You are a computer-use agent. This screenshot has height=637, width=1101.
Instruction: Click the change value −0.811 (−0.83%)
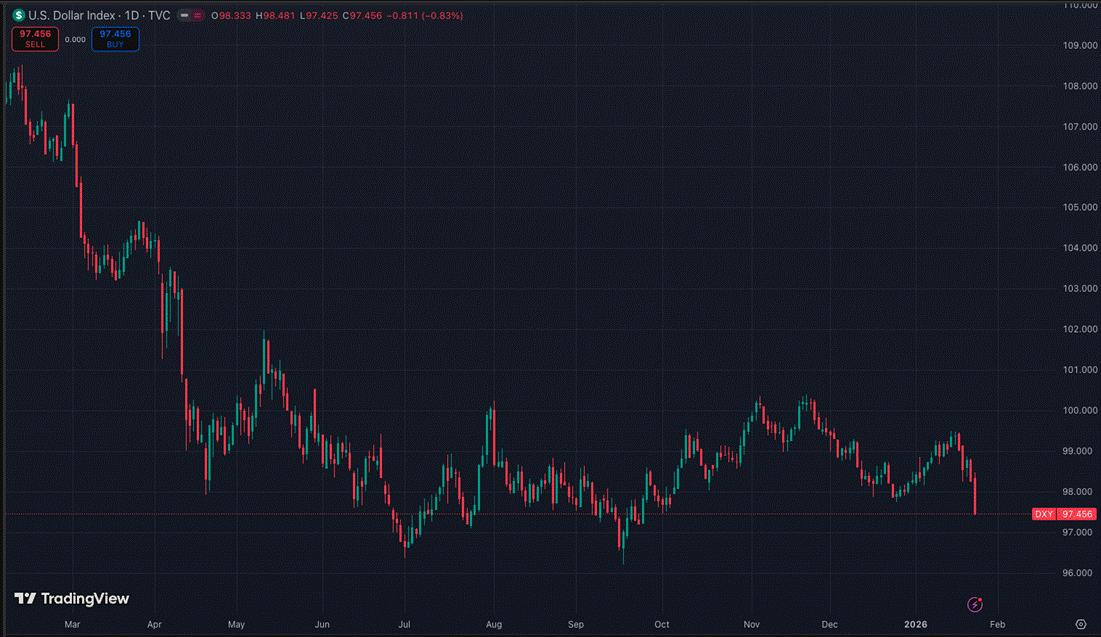(x=425, y=15)
